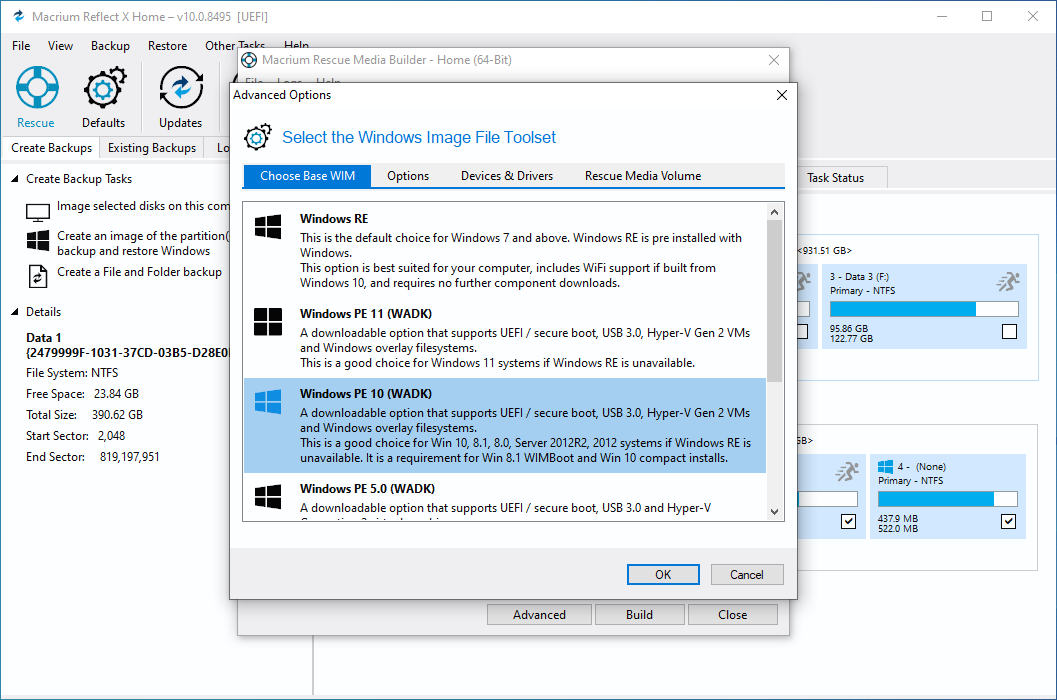Toggle checkbox for Data 3 (F:) partition
1057x700 pixels.
pos(1009,332)
